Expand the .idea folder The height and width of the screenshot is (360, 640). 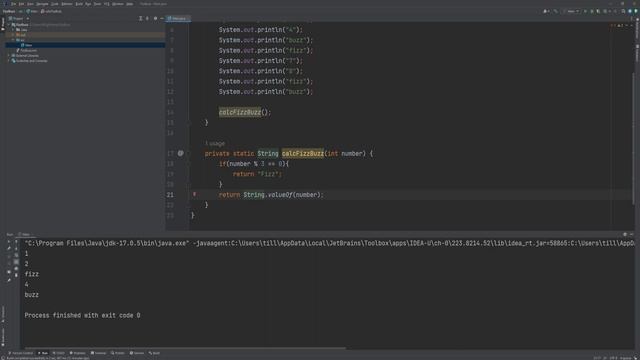point(13,30)
